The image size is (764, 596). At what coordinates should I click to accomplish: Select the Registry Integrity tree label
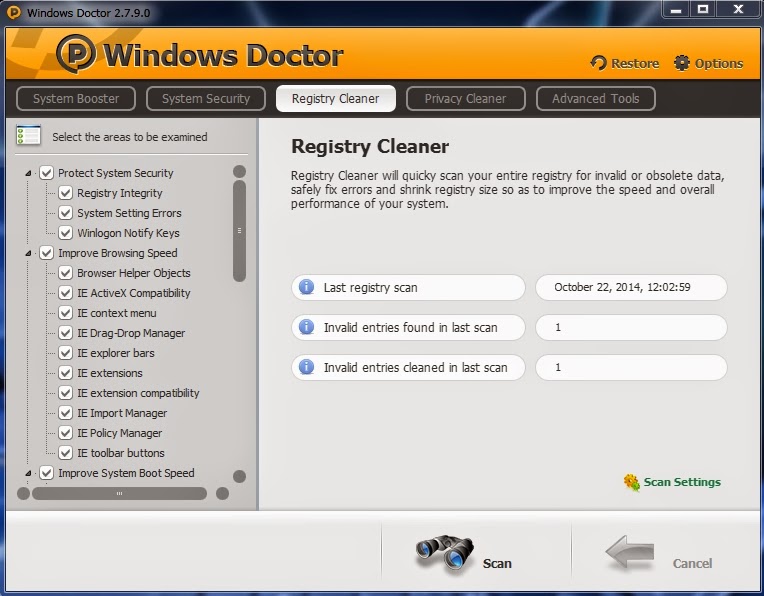pos(120,193)
